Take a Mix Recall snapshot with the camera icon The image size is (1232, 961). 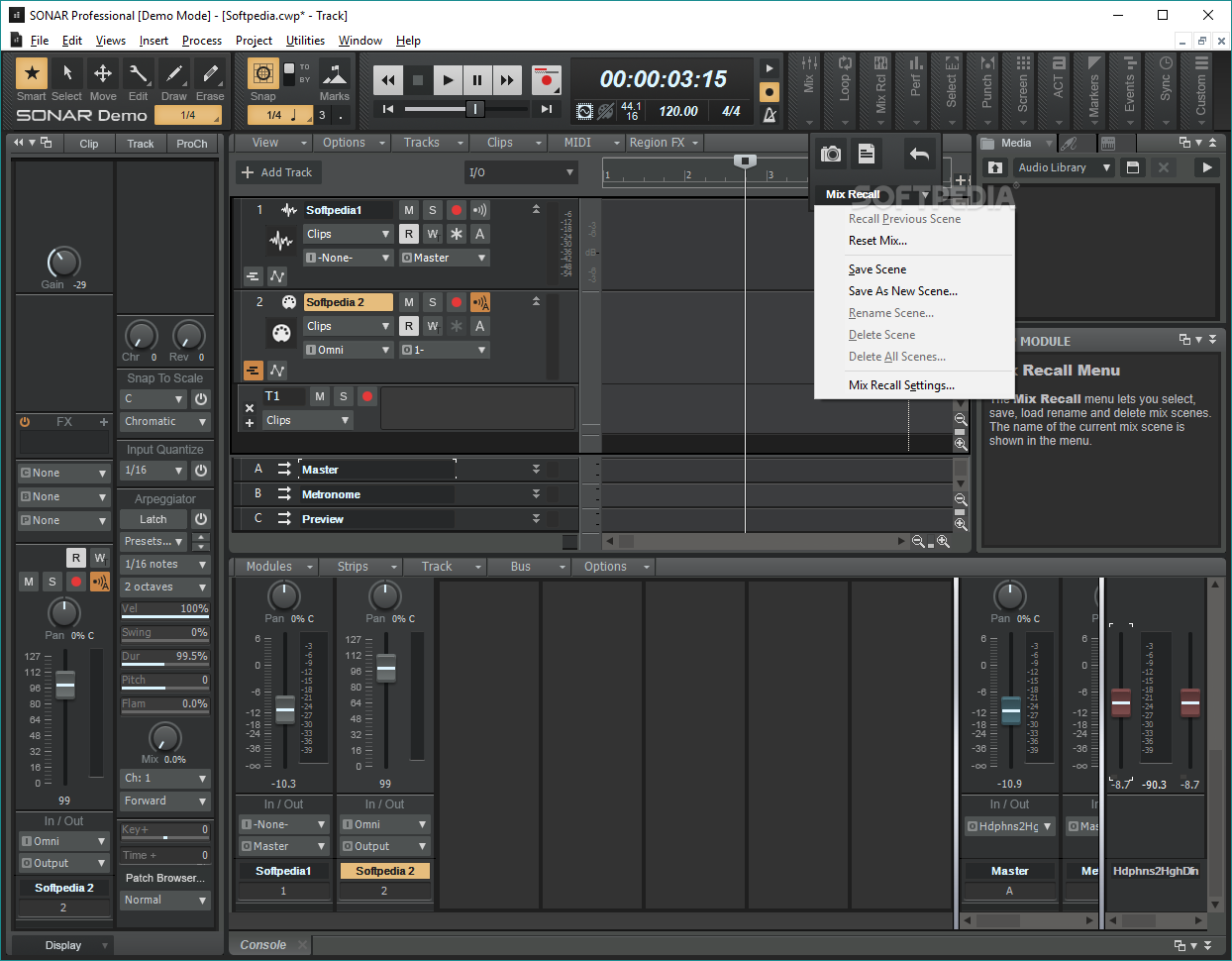point(831,154)
